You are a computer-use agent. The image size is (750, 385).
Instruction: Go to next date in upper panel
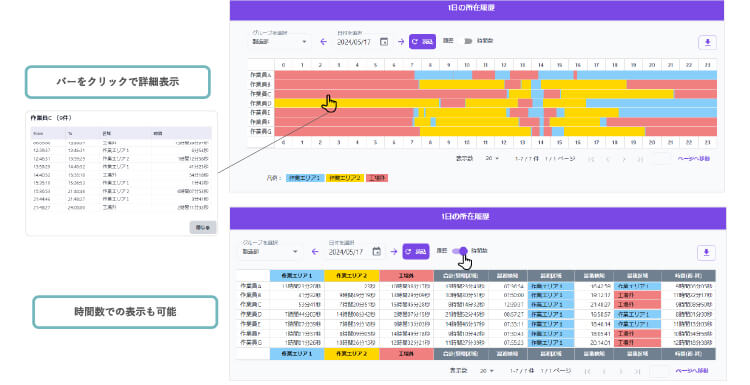401,42
